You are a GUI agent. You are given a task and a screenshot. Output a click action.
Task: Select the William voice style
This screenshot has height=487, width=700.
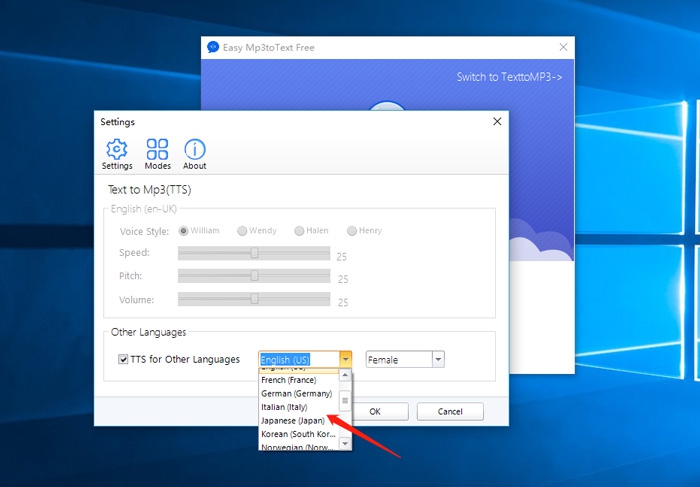pos(183,231)
